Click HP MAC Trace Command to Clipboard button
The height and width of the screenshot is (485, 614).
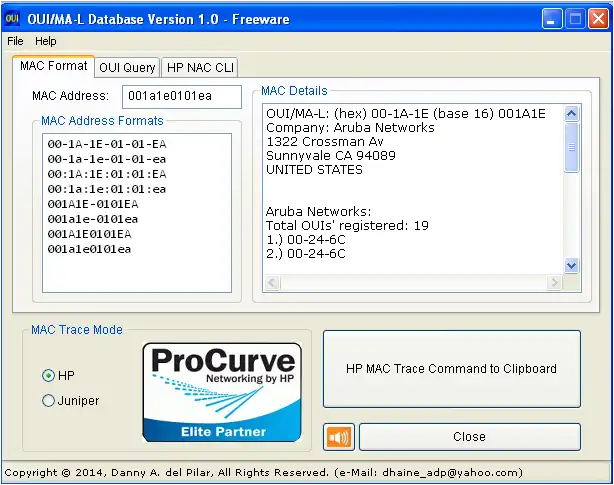point(451,369)
